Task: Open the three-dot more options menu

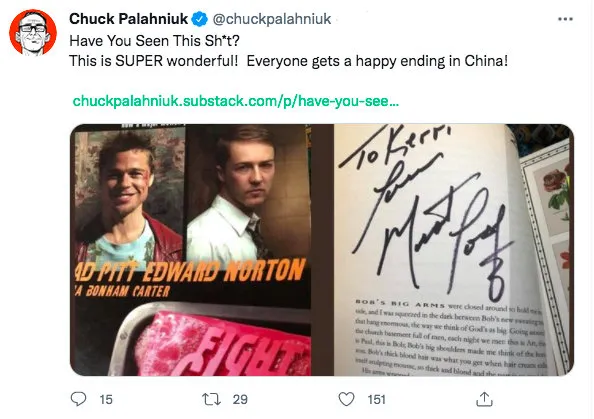Action: point(565,19)
